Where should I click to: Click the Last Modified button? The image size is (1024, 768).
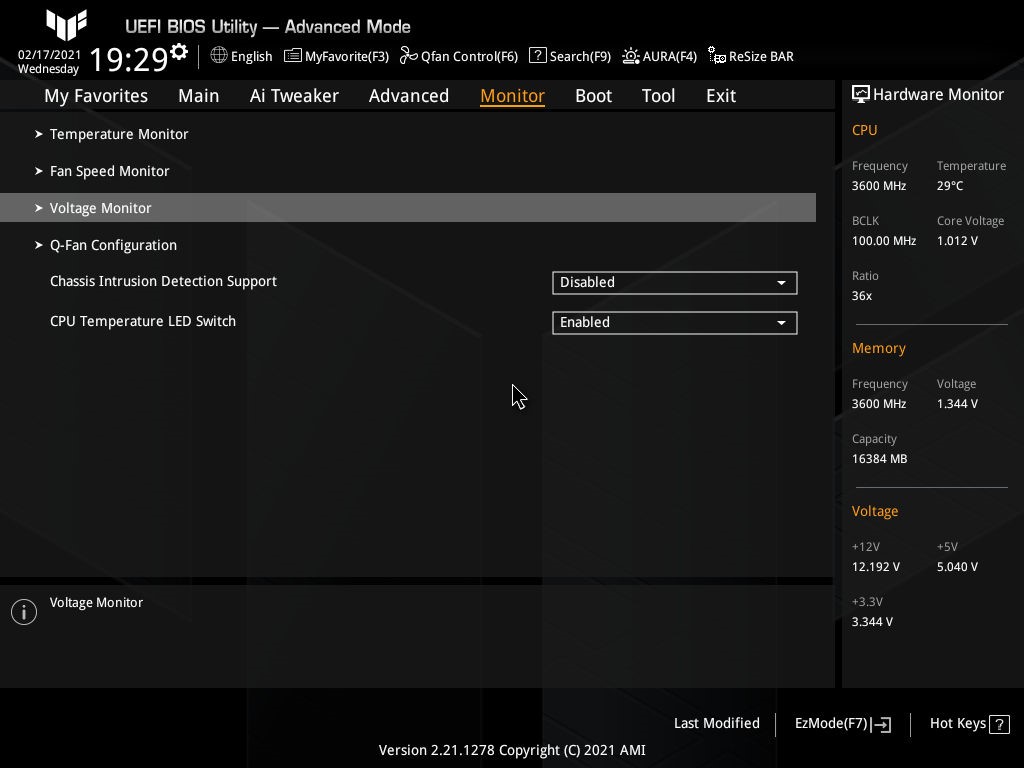coord(716,723)
